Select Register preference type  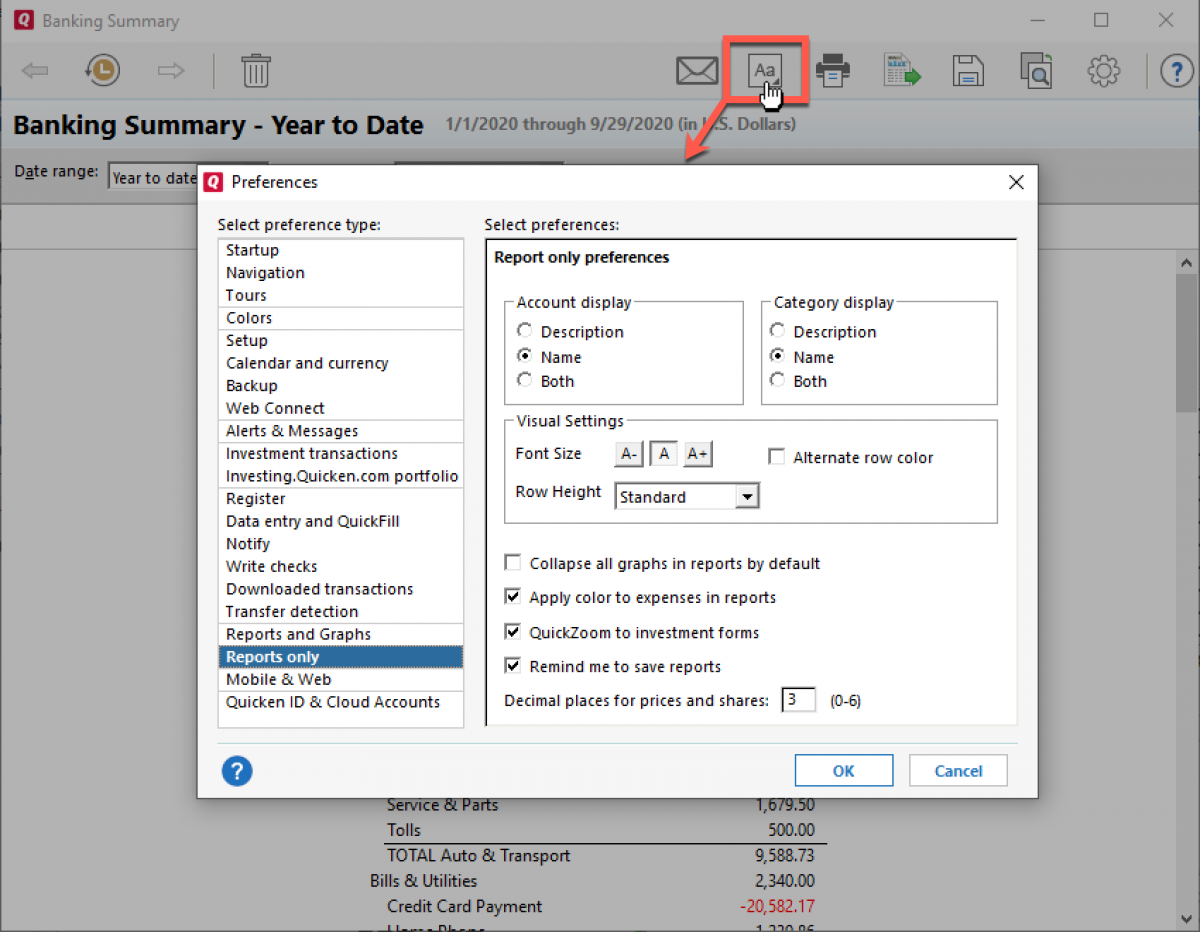pyautogui.click(x=340, y=498)
